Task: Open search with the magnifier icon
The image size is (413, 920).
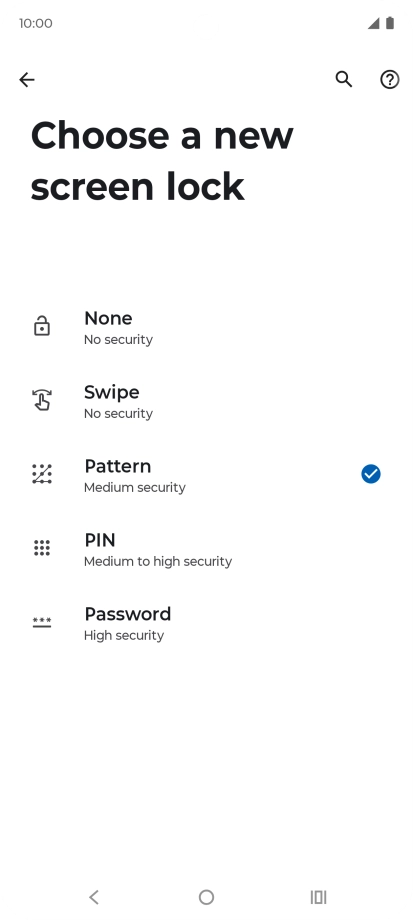Action: point(344,79)
